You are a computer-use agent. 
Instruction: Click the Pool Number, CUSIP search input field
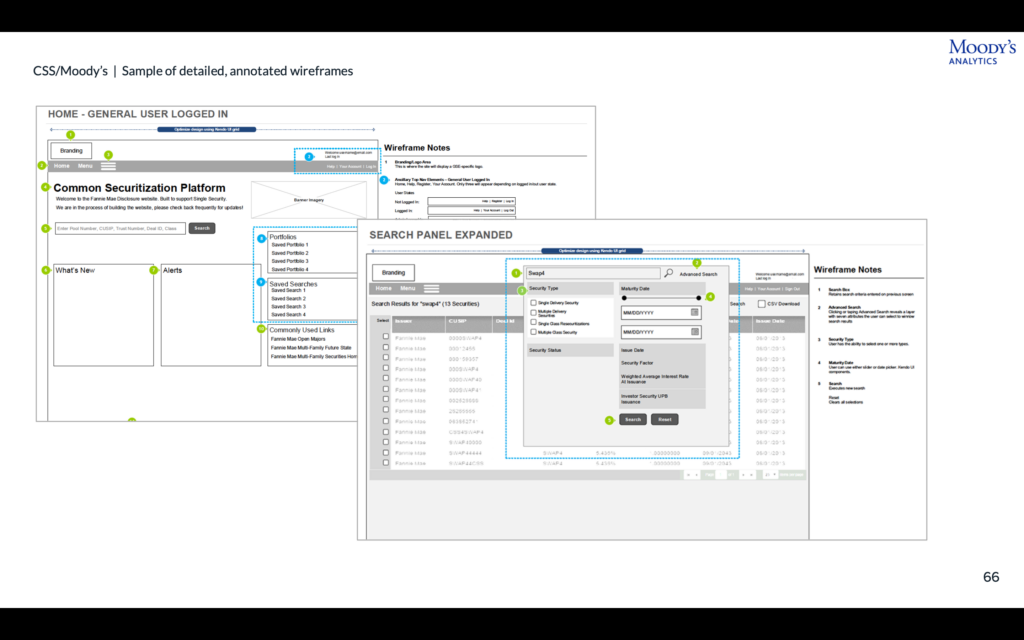point(120,229)
